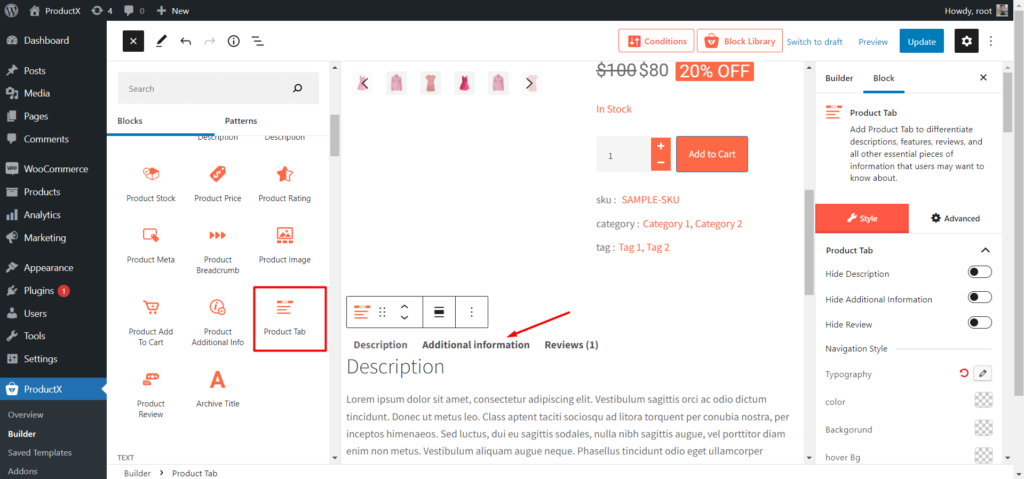Insert the Product Image block
Image resolution: width=1024 pixels, height=479 pixels.
(285, 245)
